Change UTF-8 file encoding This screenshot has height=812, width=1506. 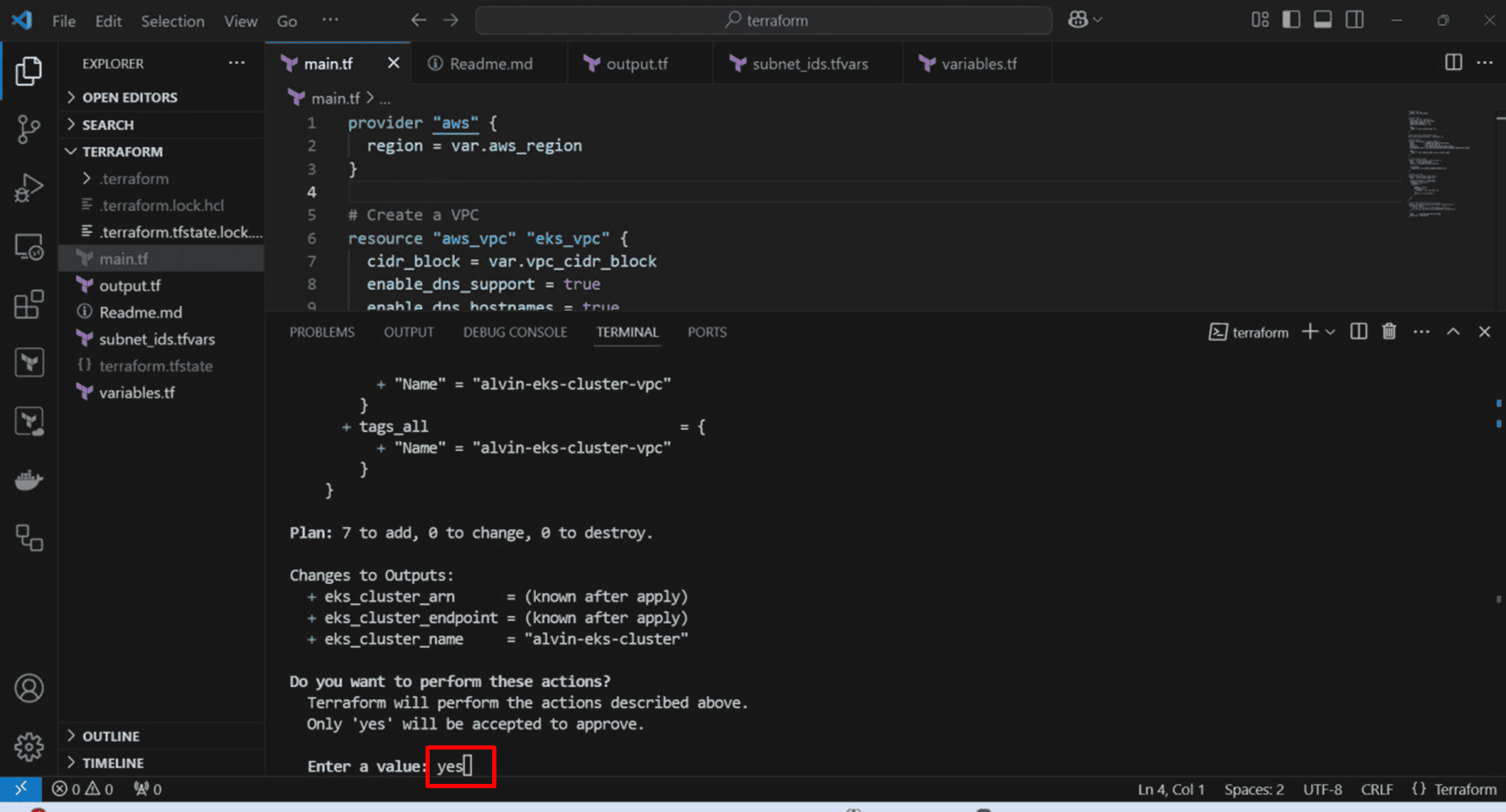(x=1322, y=789)
